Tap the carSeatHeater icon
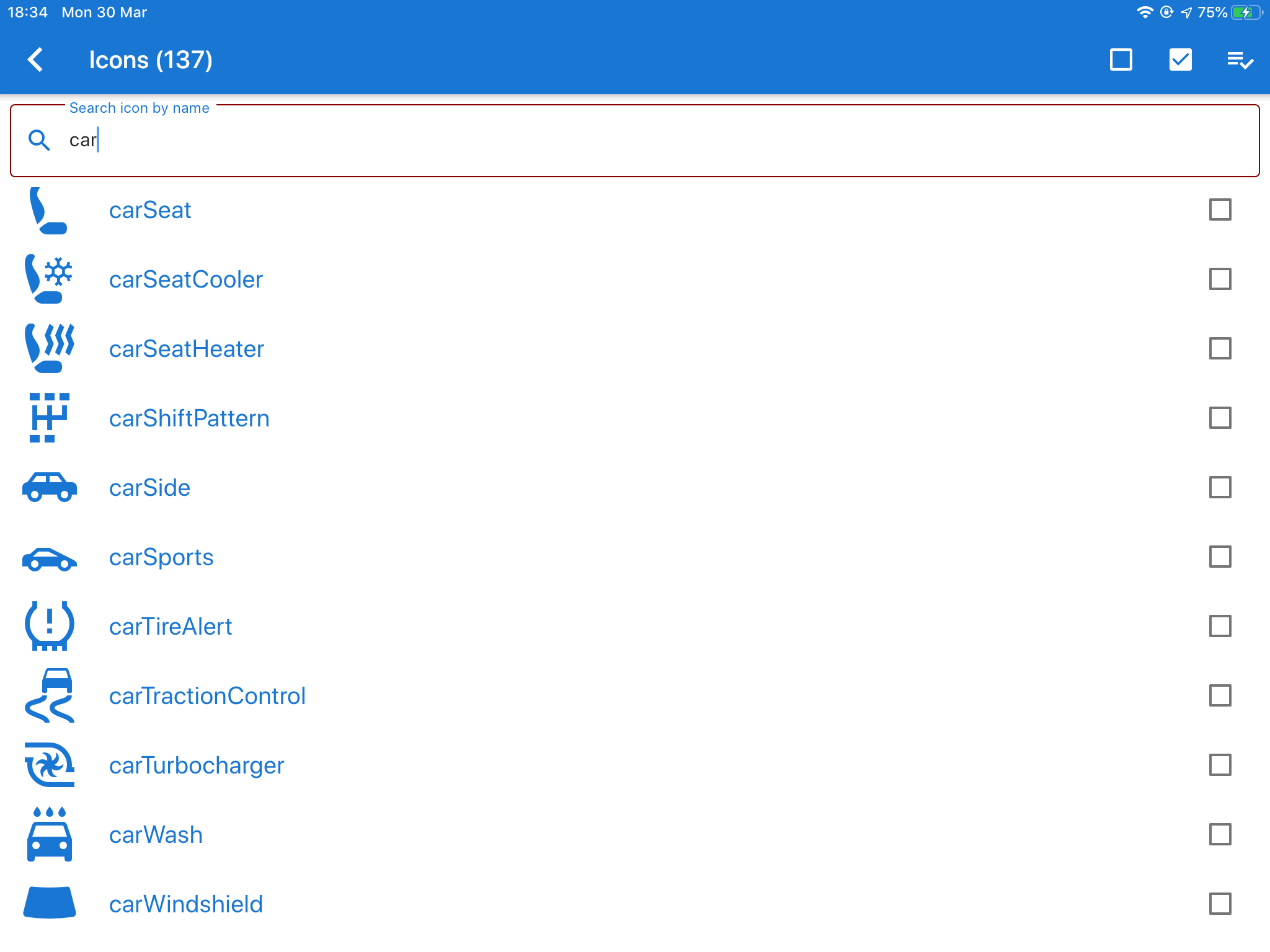The width and height of the screenshot is (1270, 952). pyautogui.click(x=49, y=348)
